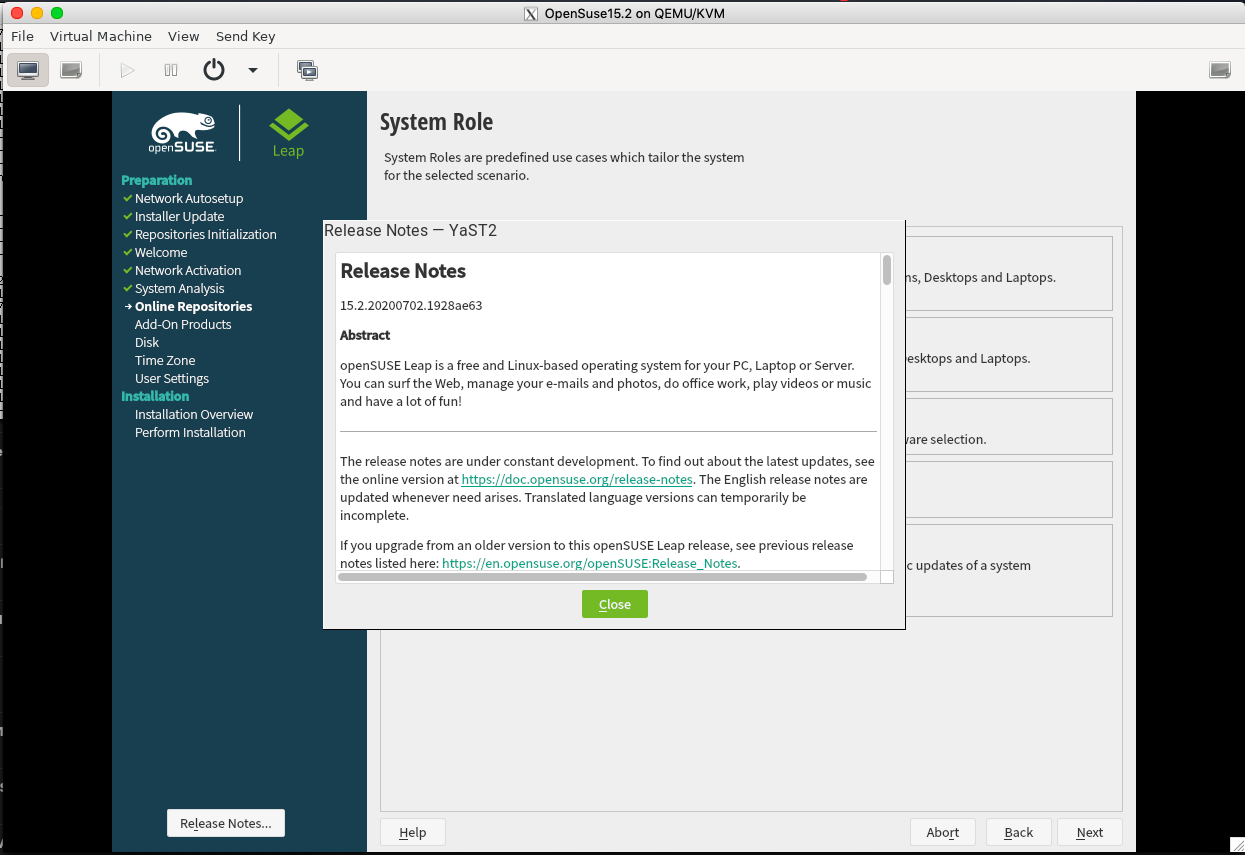Select System Analysis step

coord(180,288)
